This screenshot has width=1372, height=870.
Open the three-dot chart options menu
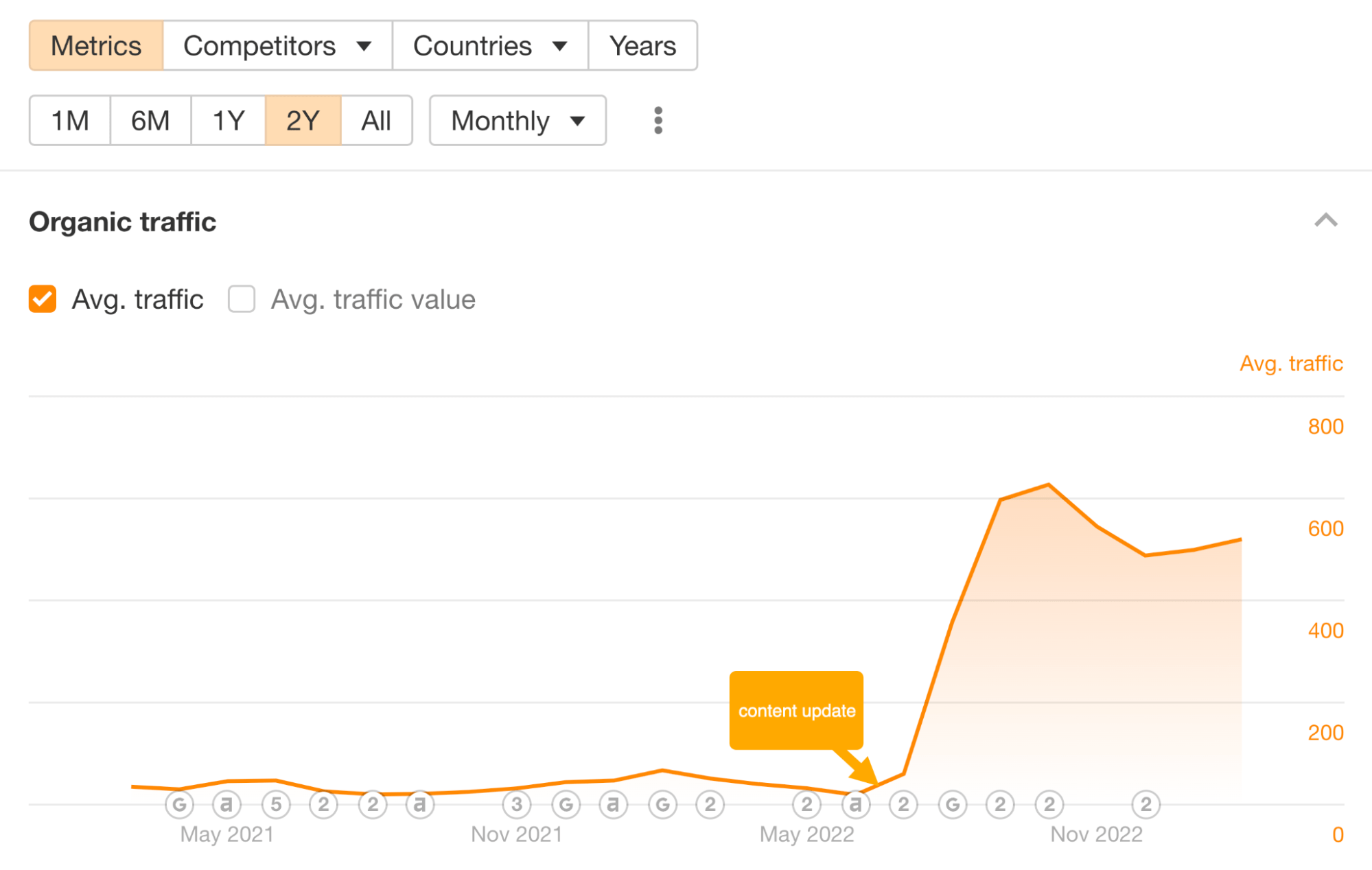(658, 121)
